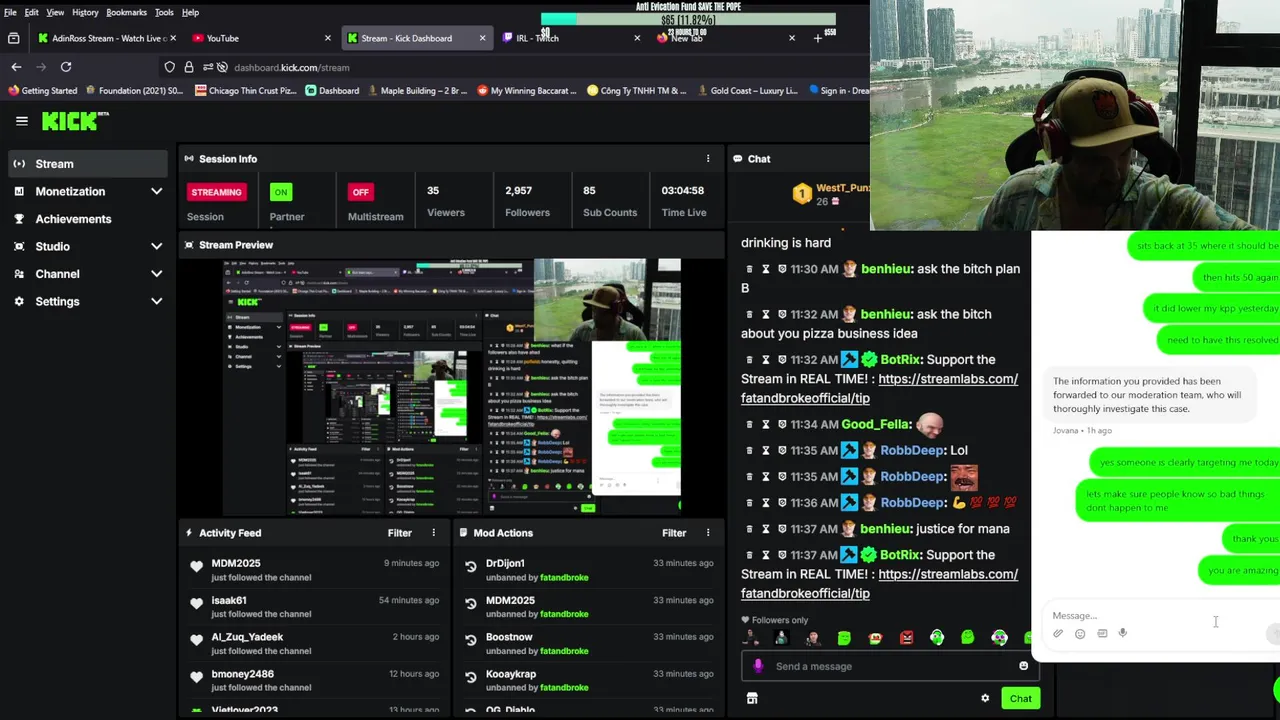Open Chicago Thin Crust Pizza bookmark
This screenshot has height=720, width=1280.
tap(245, 91)
